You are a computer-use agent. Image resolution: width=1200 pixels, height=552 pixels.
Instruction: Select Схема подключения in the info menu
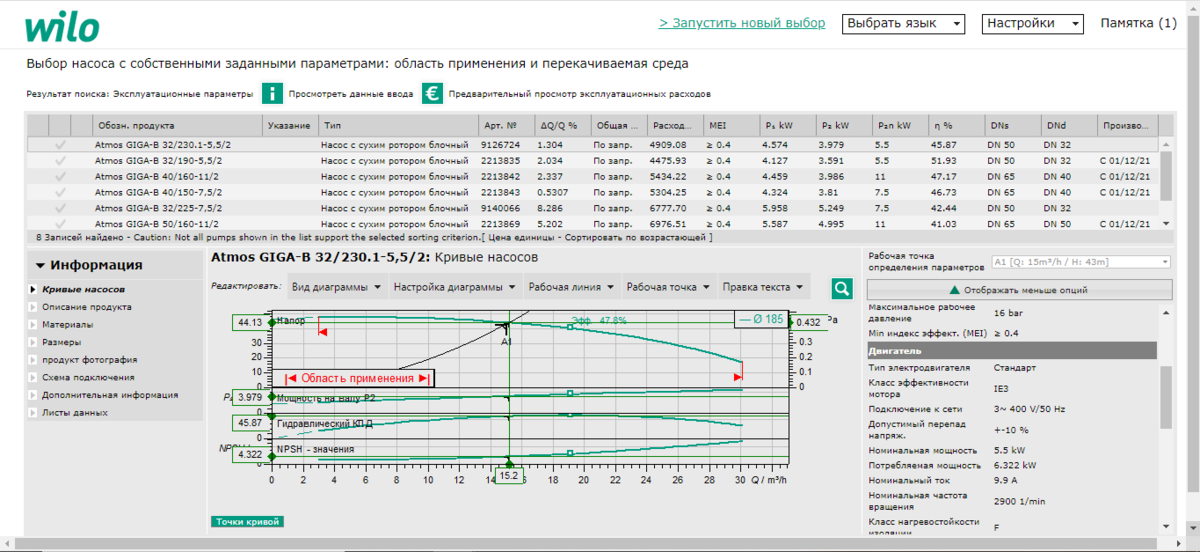(88, 377)
